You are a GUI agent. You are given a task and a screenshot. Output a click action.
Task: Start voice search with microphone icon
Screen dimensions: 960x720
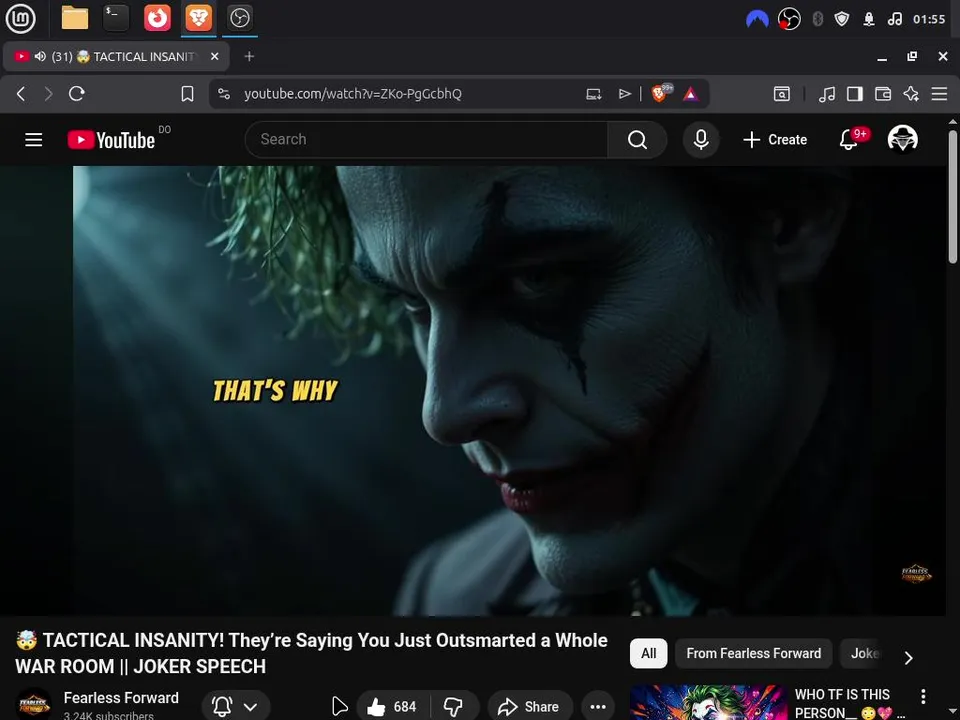point(701,140)
